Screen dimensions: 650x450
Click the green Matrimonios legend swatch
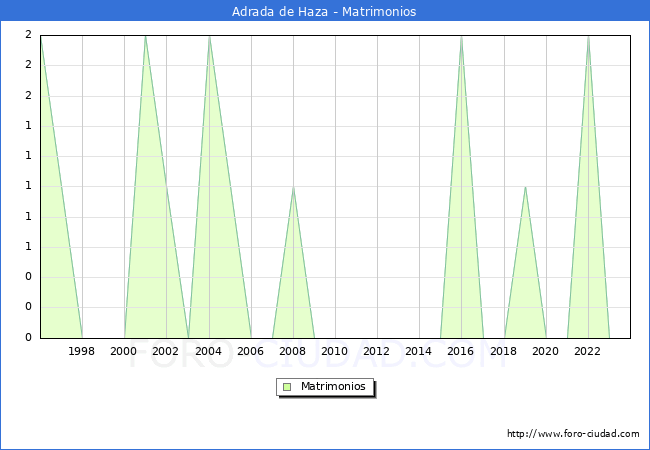click(x=287, y=386)
